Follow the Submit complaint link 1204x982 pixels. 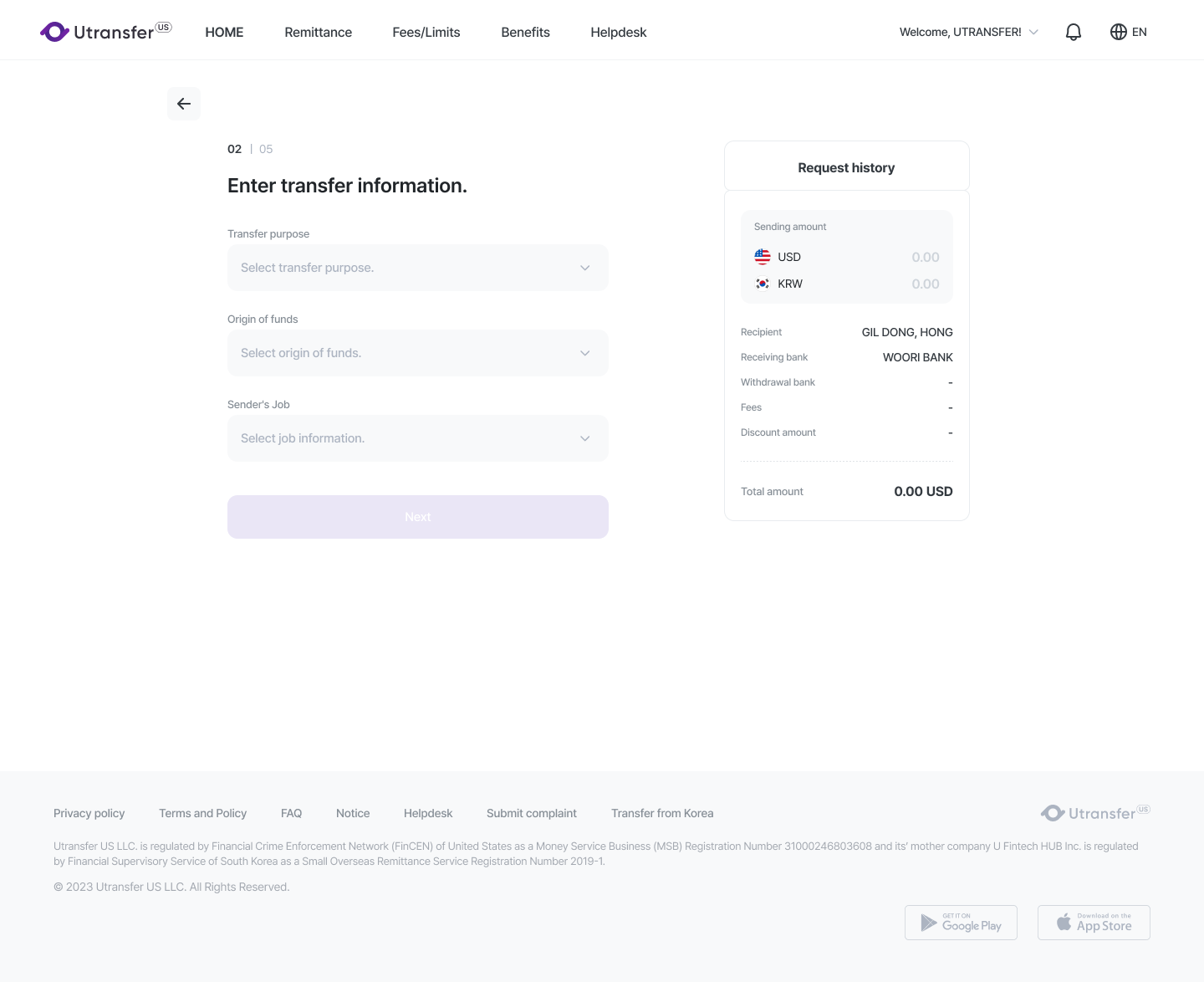pos(532,813)
